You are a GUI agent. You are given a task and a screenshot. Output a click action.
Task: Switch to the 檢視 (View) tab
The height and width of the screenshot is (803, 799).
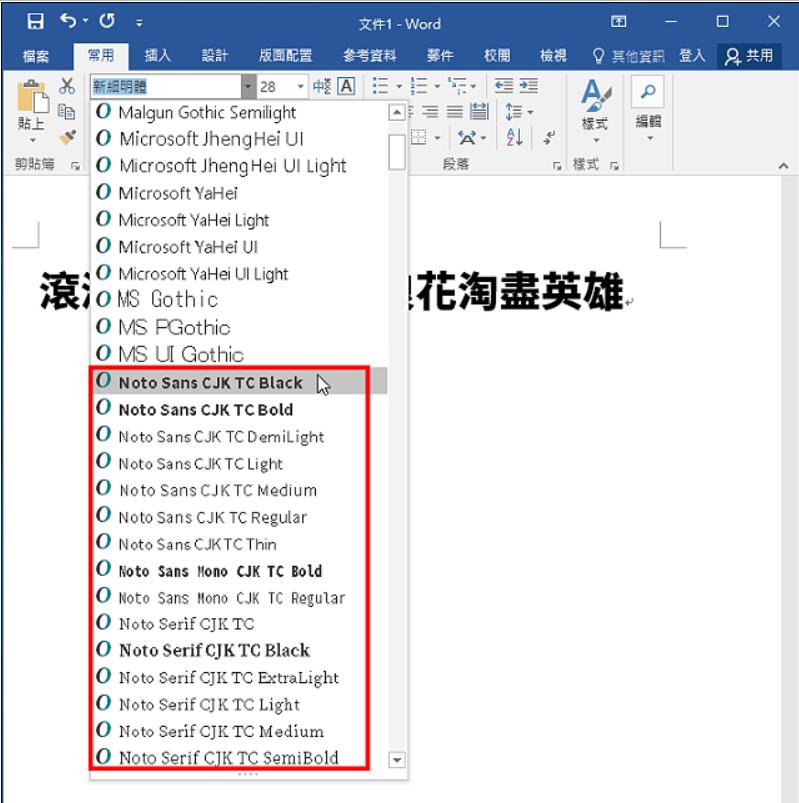[553, 55]
